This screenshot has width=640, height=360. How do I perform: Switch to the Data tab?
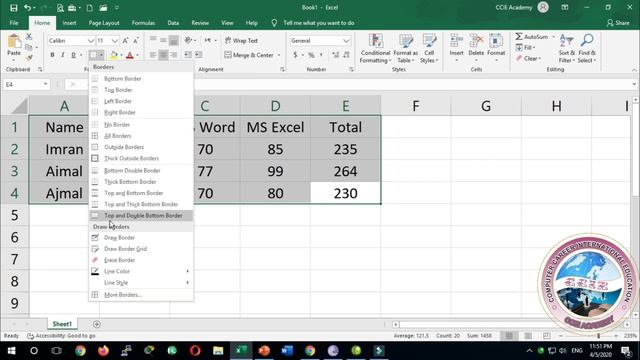[173, 23]
